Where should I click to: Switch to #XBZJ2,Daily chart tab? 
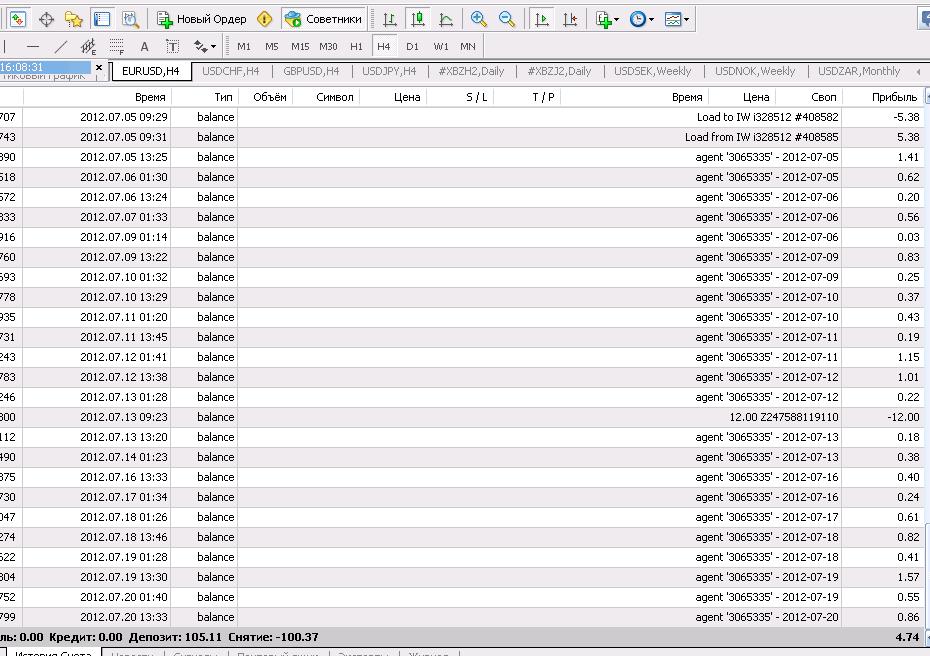tap(559, 71)
